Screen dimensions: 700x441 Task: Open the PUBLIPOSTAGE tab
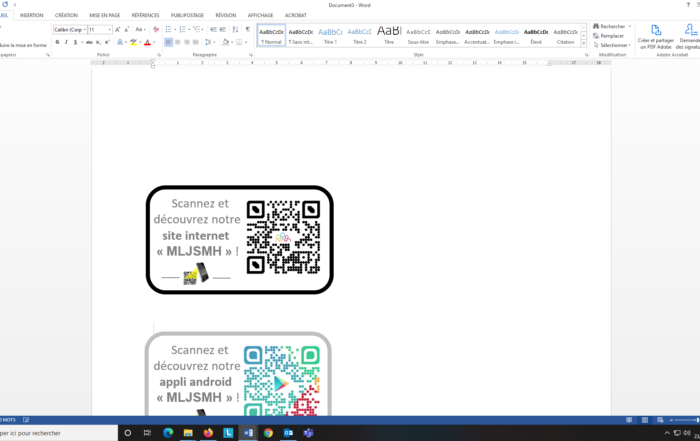[x=187, y=15]
